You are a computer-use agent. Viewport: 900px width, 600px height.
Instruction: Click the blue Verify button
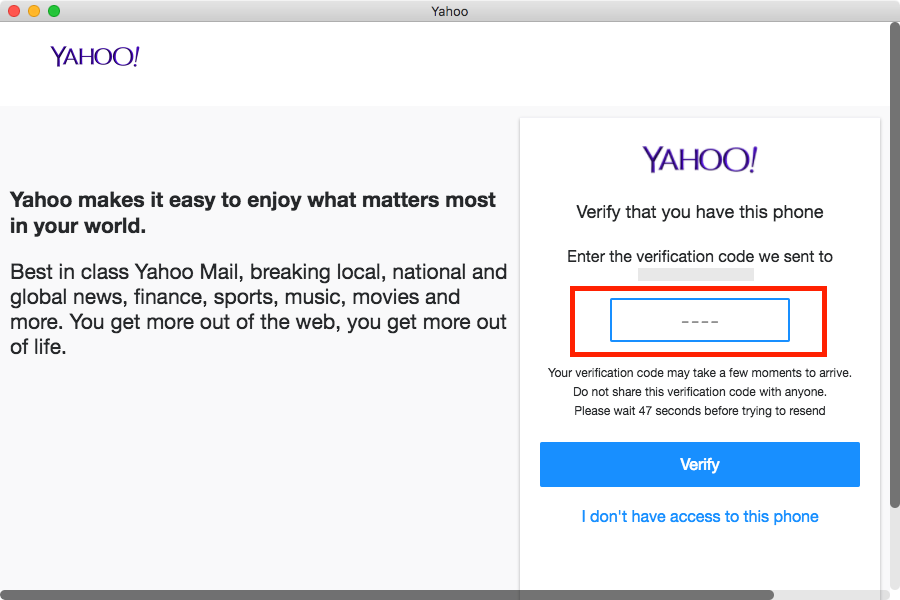(x=700, y=464)
